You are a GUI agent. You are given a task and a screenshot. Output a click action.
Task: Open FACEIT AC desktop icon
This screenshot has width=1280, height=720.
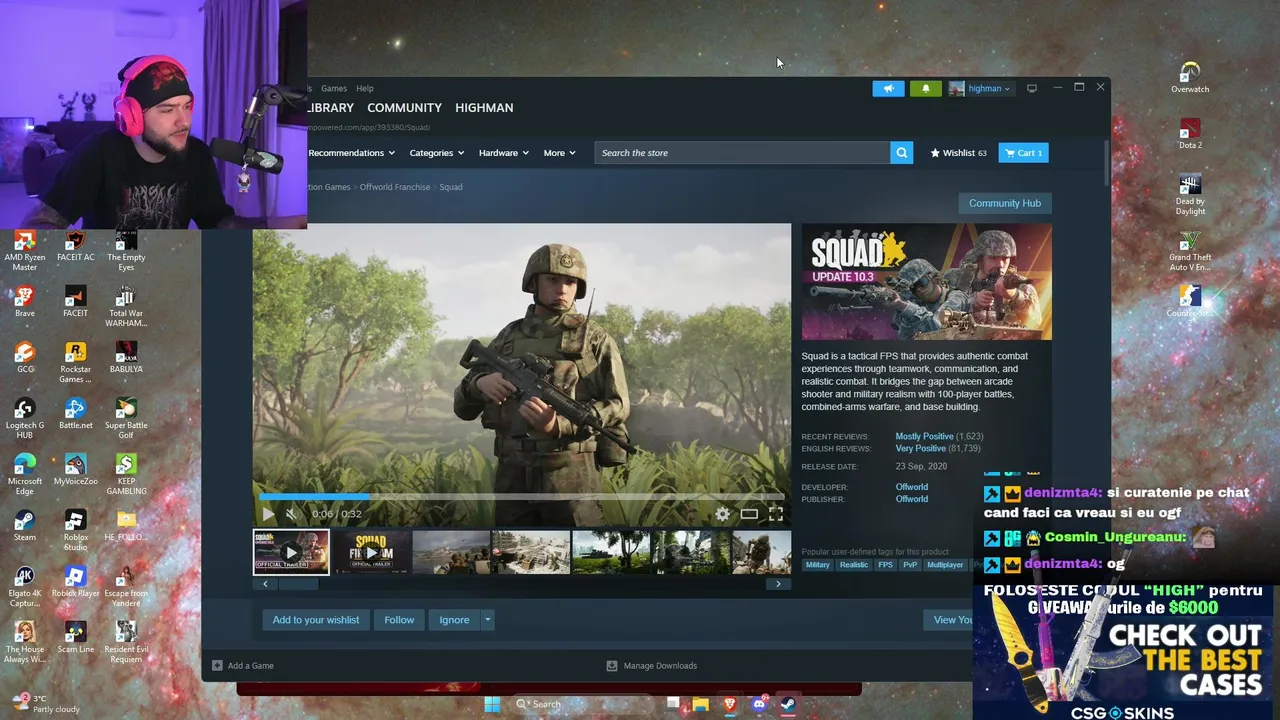[x=75, y=246]
